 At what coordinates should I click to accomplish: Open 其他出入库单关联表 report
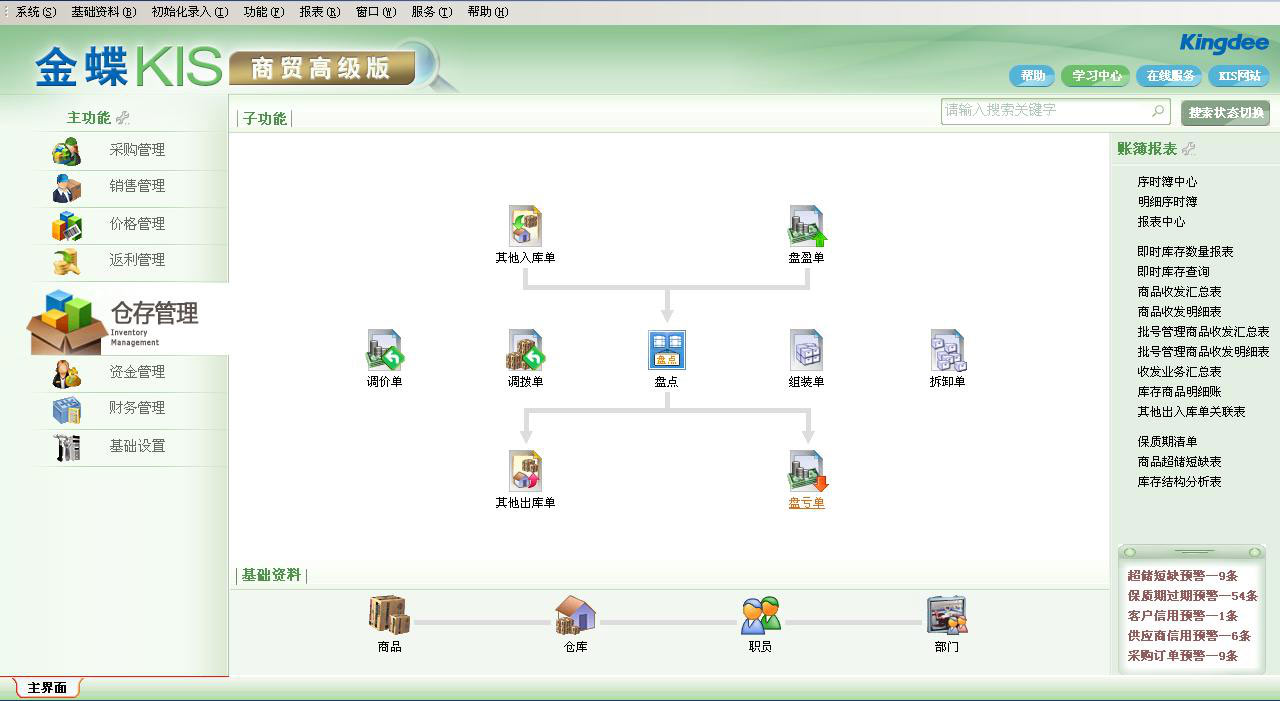pos(1191,412)
